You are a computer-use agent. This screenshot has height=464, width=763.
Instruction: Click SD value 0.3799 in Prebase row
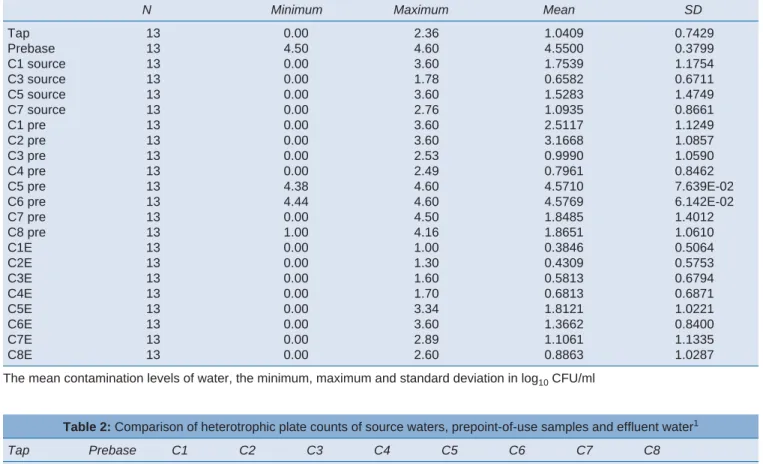(694, 49)
